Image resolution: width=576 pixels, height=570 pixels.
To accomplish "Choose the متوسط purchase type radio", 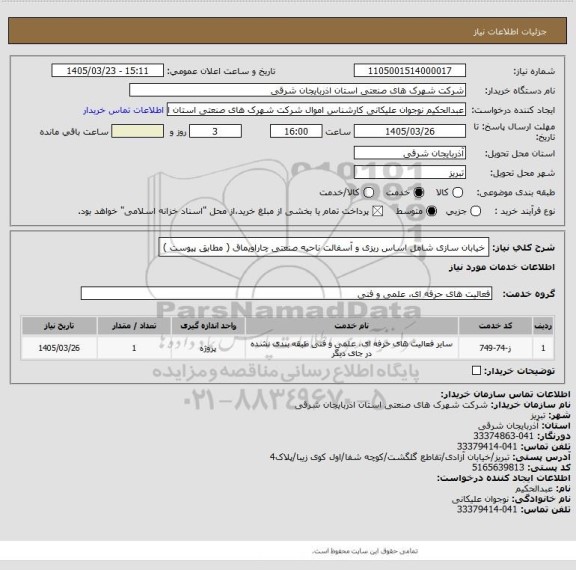I will 431,211.
